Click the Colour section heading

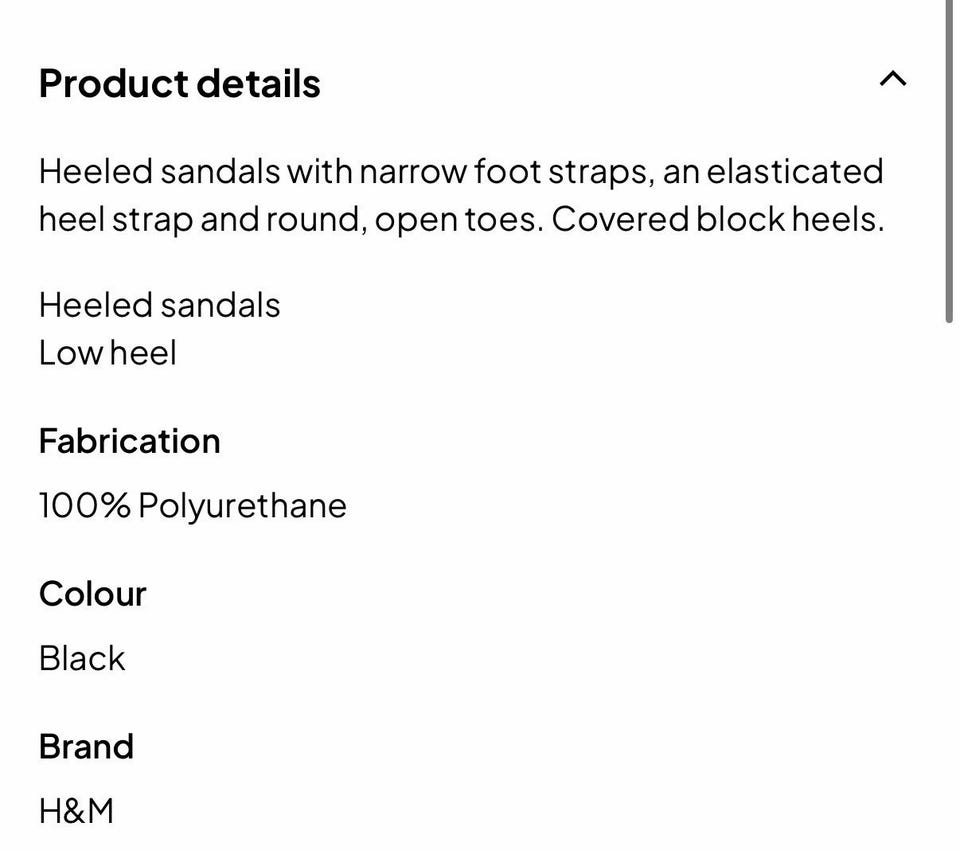93,594
